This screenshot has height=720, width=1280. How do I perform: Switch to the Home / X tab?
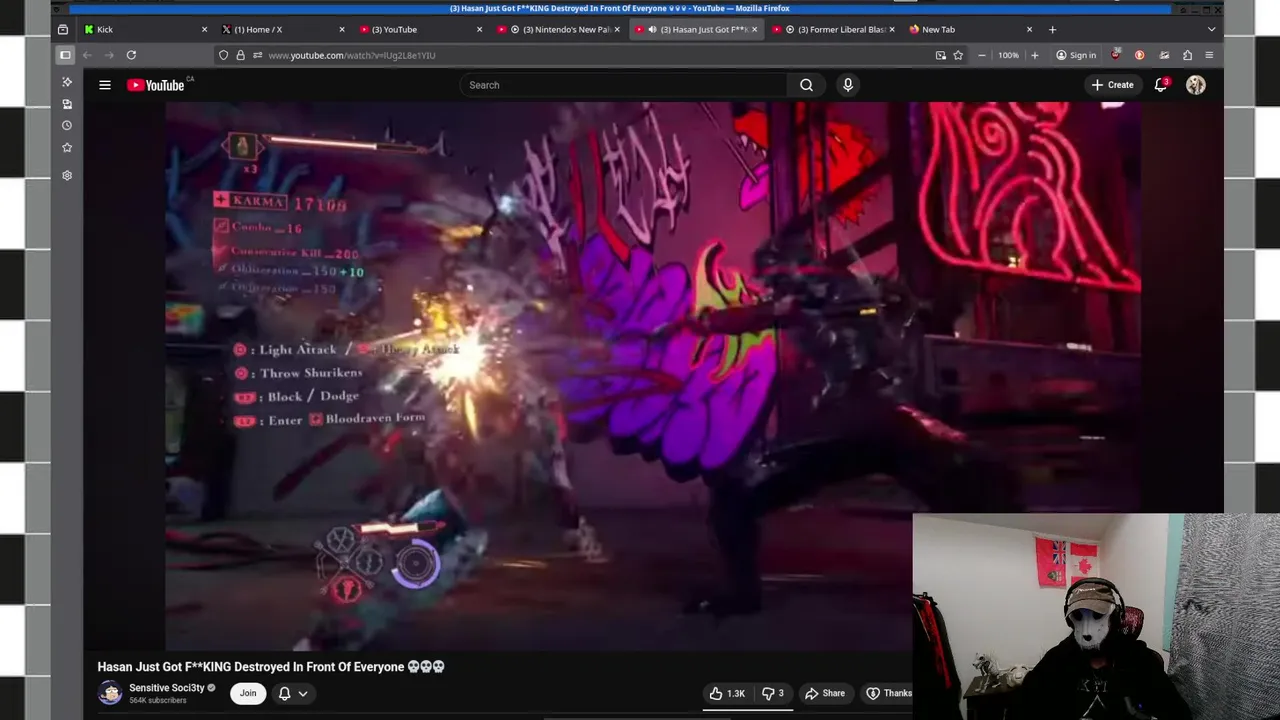point(283,30)
